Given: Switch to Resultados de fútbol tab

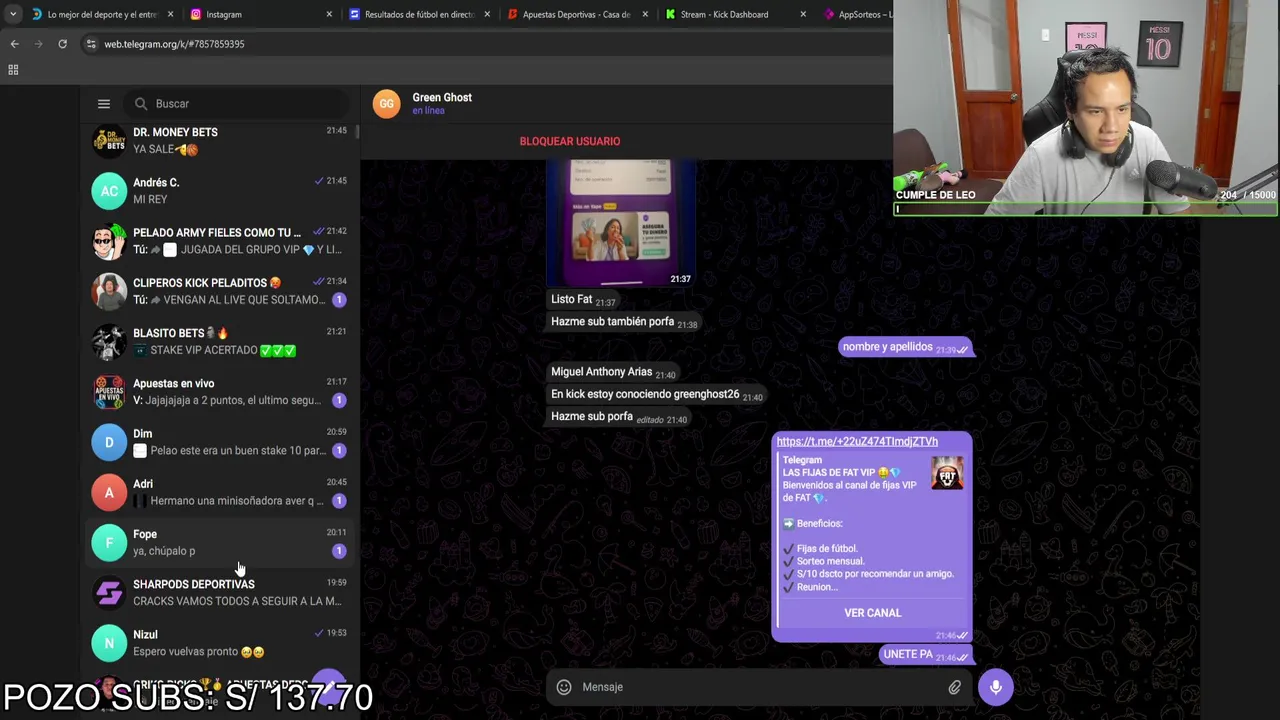Looking at the screenshot, I should point(420,14).
